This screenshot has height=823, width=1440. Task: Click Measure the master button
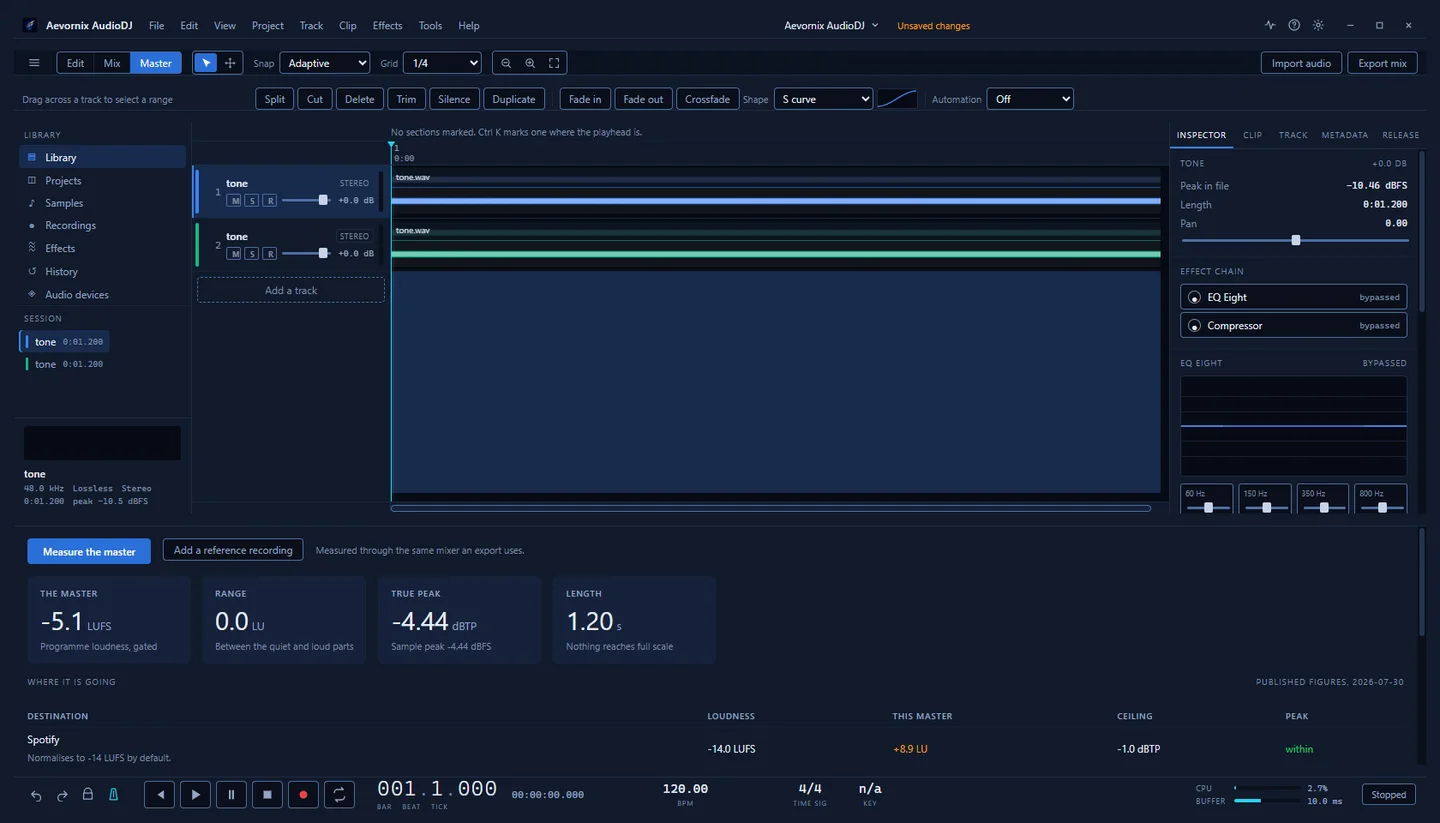point(89,551)
